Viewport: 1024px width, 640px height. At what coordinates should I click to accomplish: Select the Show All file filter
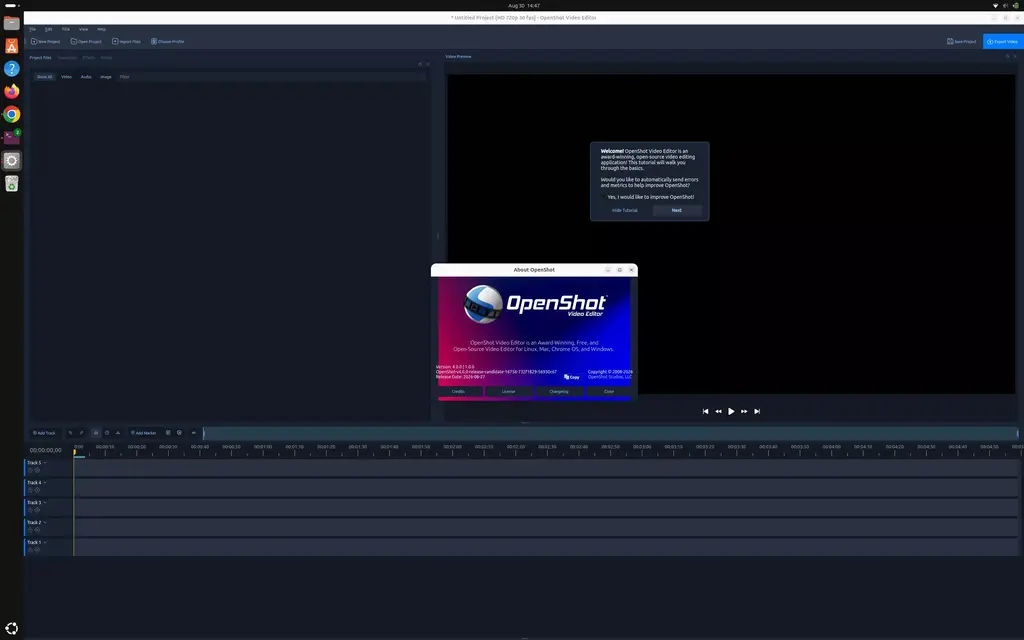(44, 77)
